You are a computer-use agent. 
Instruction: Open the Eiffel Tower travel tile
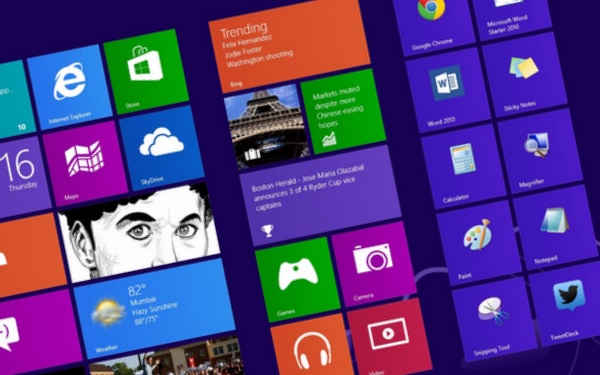click(267, 127)
